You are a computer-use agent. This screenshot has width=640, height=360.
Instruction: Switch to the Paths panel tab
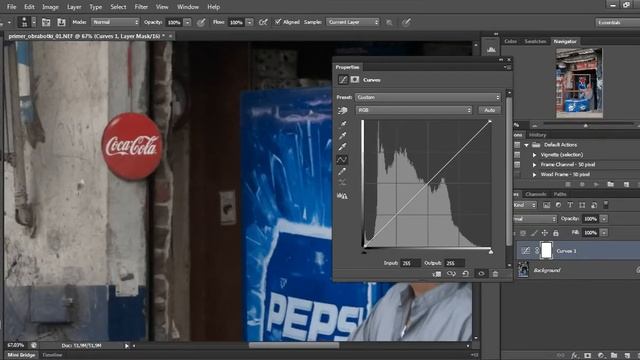[560, 194]
